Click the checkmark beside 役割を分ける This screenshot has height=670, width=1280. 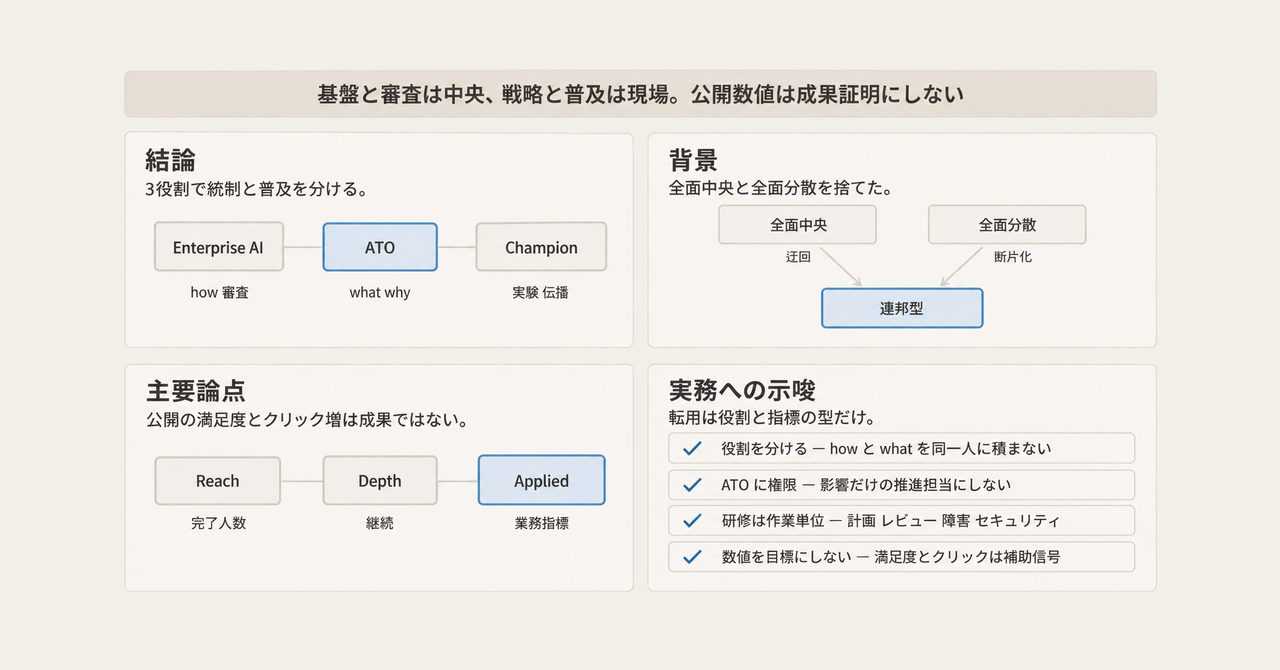click(x=690, y=448)
